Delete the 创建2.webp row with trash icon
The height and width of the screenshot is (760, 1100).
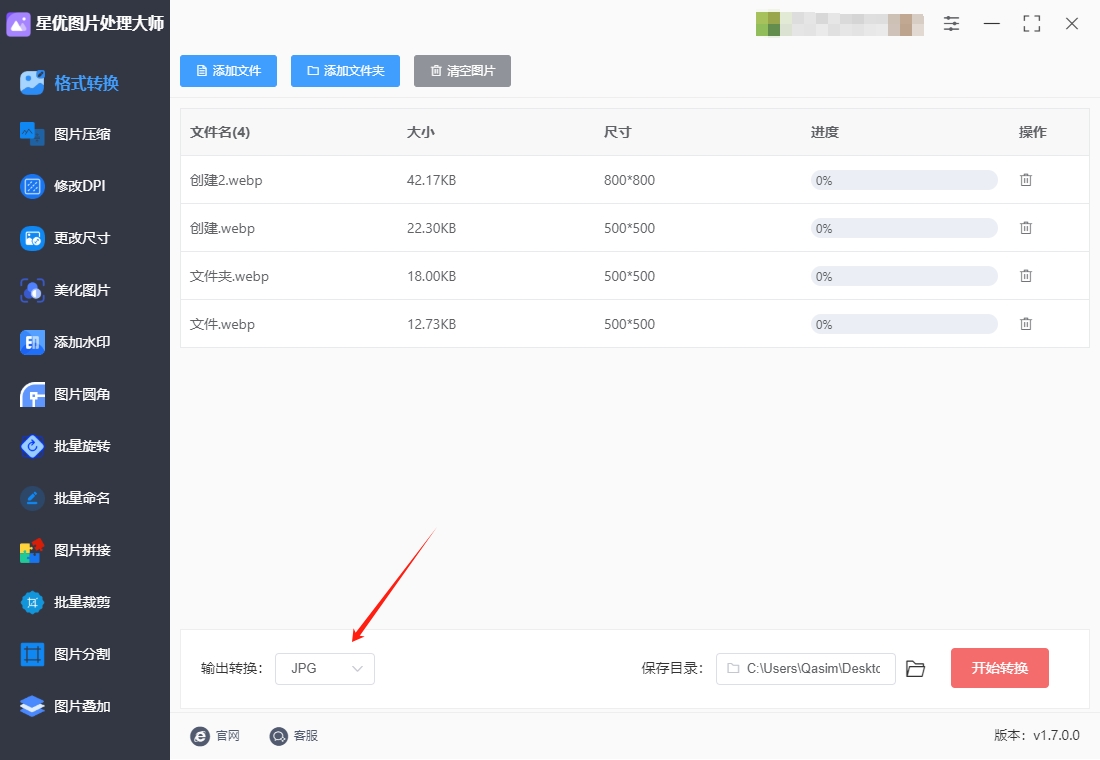tap(1026, 180)
